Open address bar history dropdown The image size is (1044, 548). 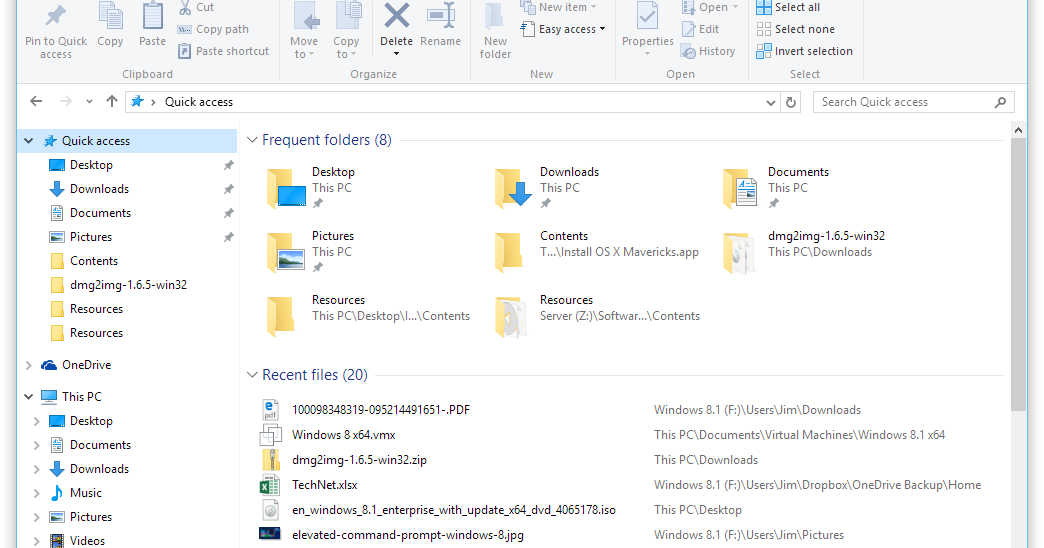(x=770, y=103)
